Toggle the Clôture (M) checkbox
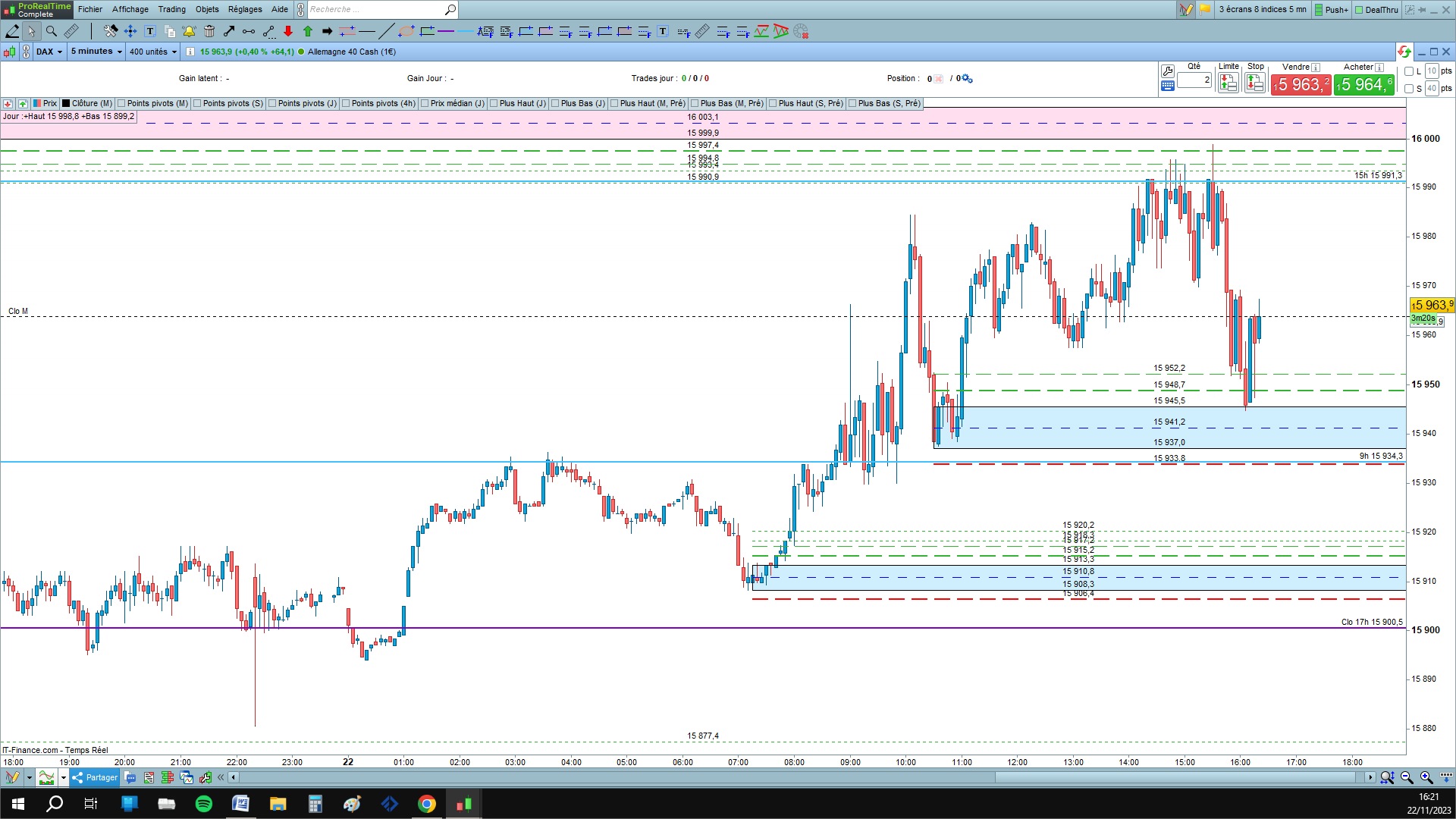1456x819 pixels. point(67,103)
